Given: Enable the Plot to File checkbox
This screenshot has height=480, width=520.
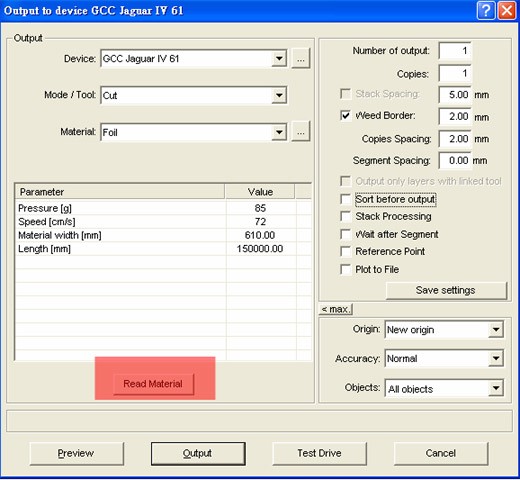Looking at the screenshot, I should (345, 269).
